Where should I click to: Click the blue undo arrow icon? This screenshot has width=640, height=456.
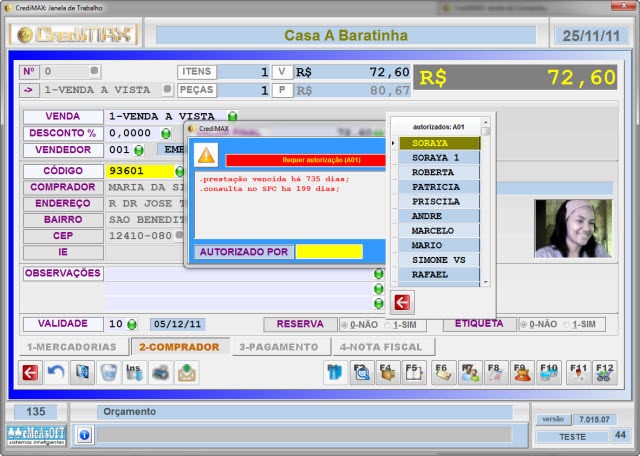pyautogui.click(x=56, y=373)
